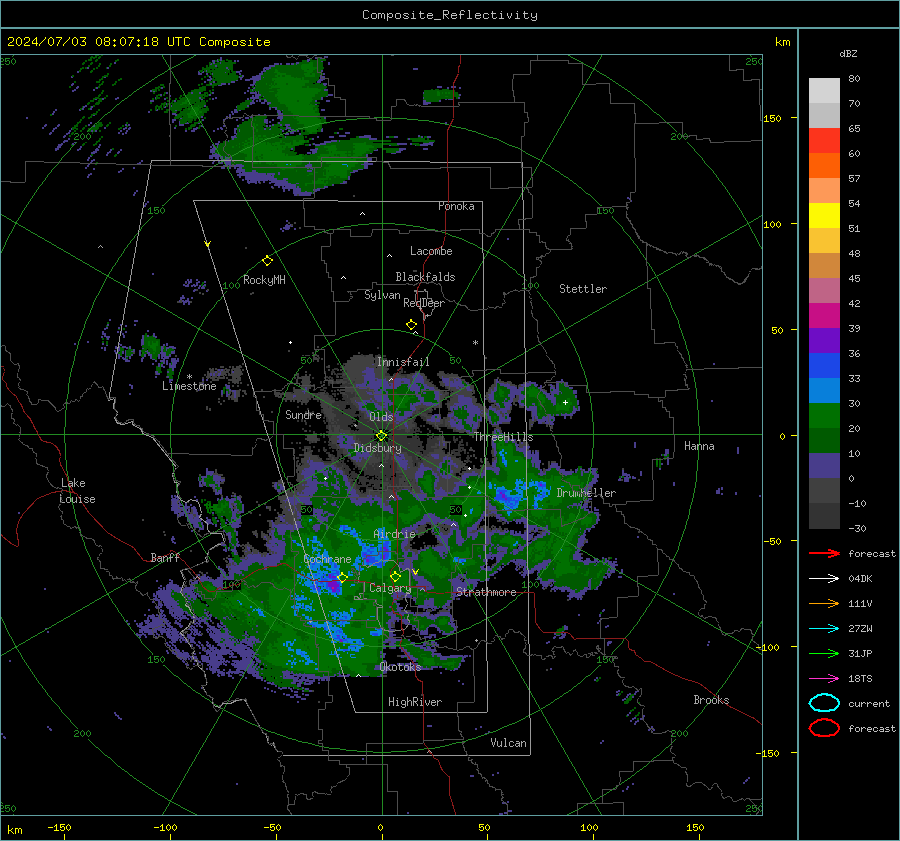
Task: Click the Limestone label
Action: 189,386
